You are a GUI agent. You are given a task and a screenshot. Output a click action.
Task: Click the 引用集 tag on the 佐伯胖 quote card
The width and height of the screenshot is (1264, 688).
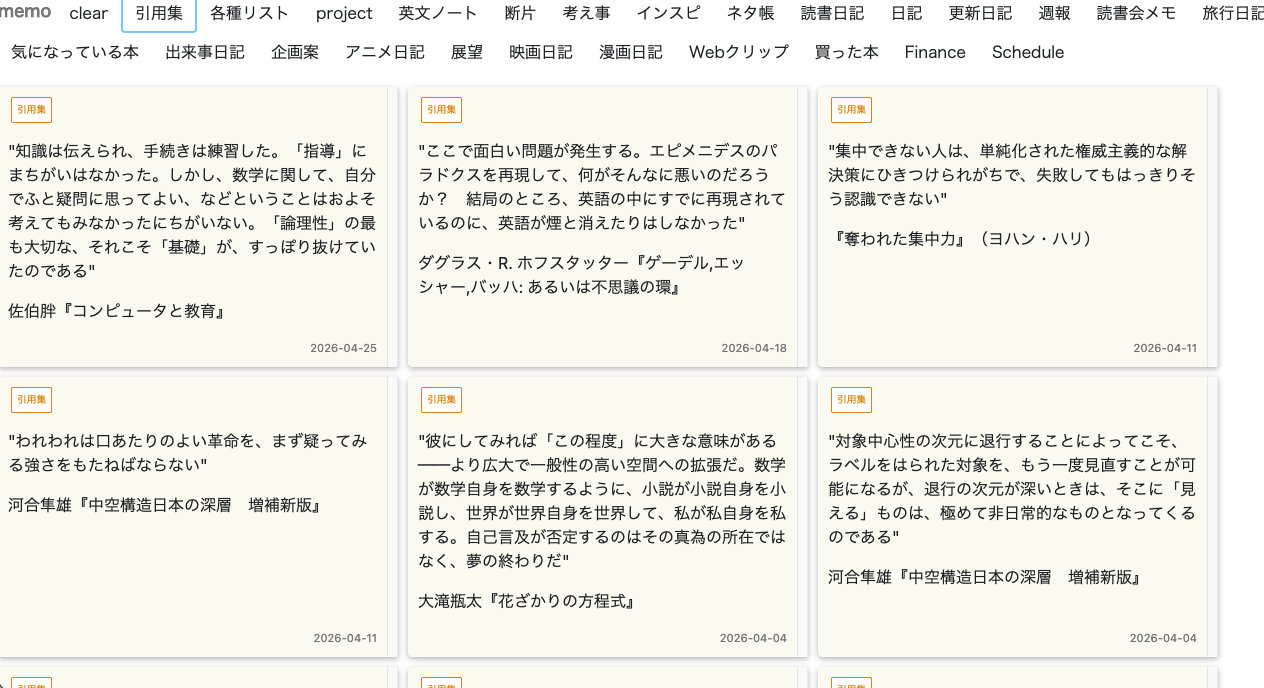coord(31,109)
